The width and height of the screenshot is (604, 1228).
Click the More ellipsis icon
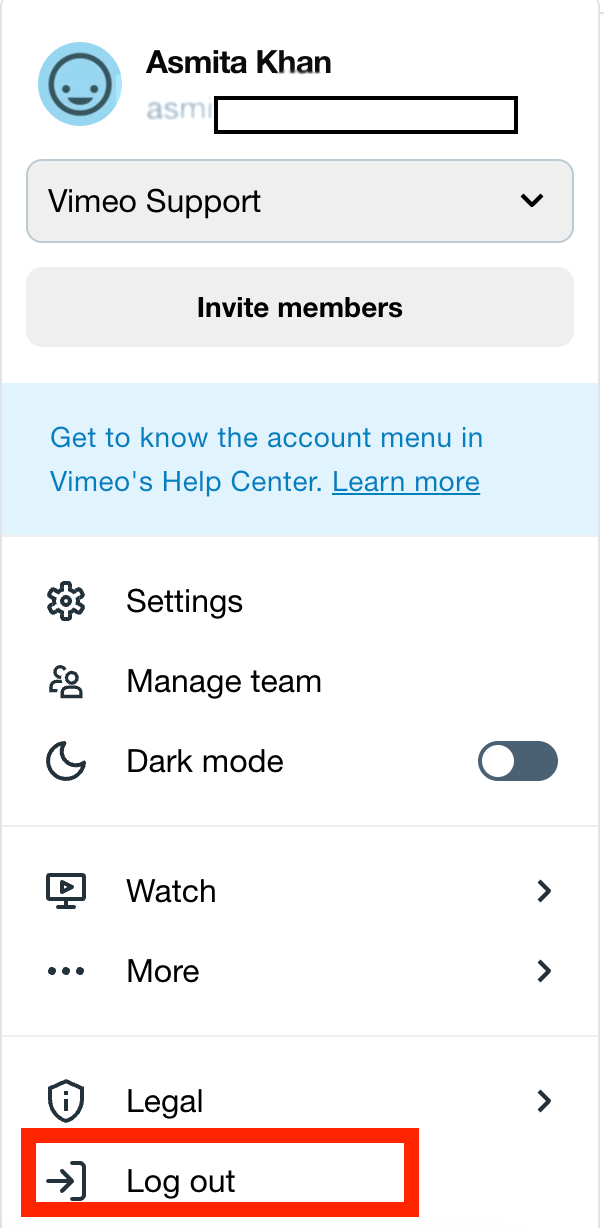point(65,971)
